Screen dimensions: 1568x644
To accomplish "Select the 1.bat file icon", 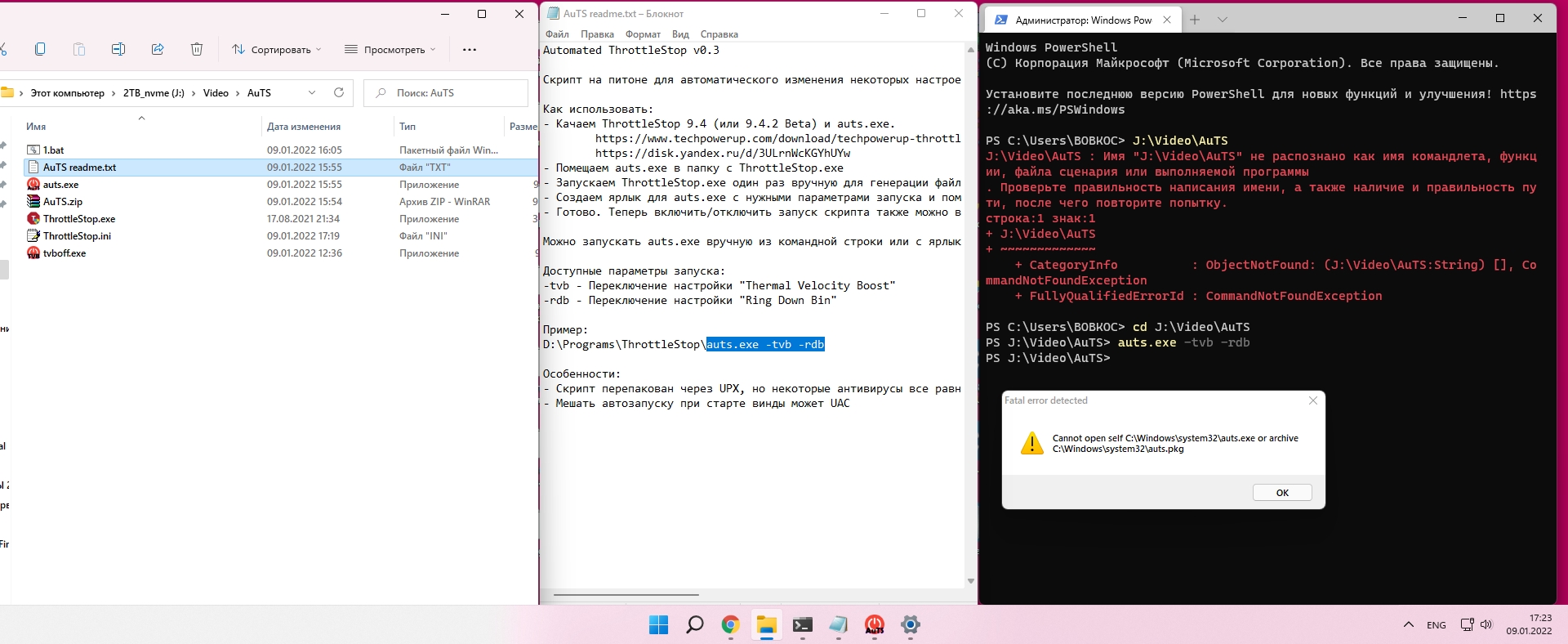I will [x=33, y=150].
